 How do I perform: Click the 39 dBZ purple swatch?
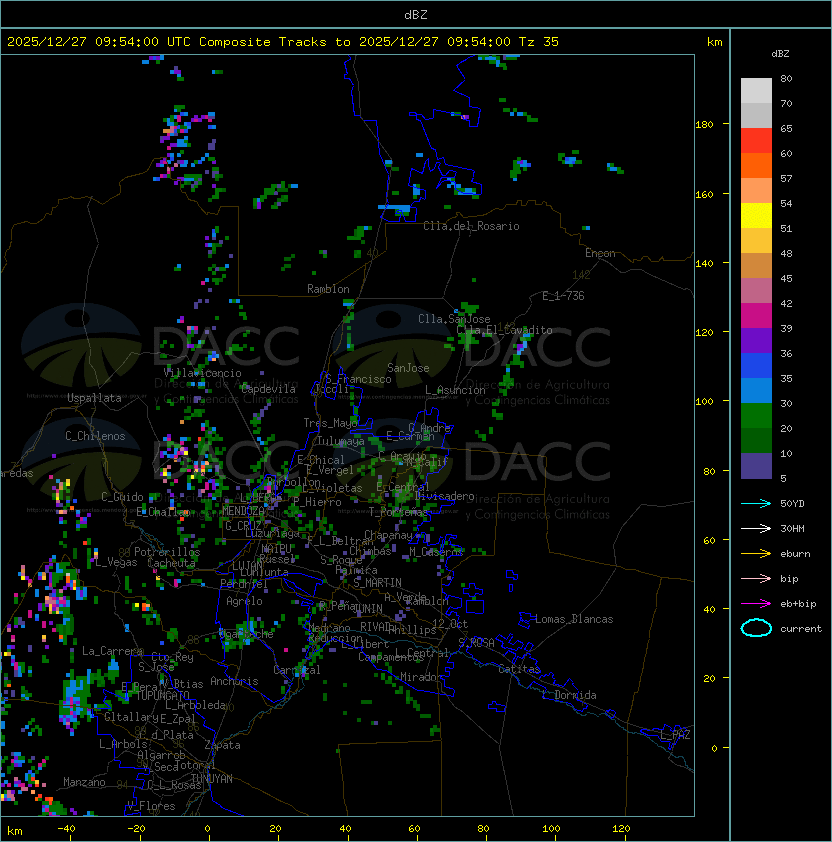(756, 340)
